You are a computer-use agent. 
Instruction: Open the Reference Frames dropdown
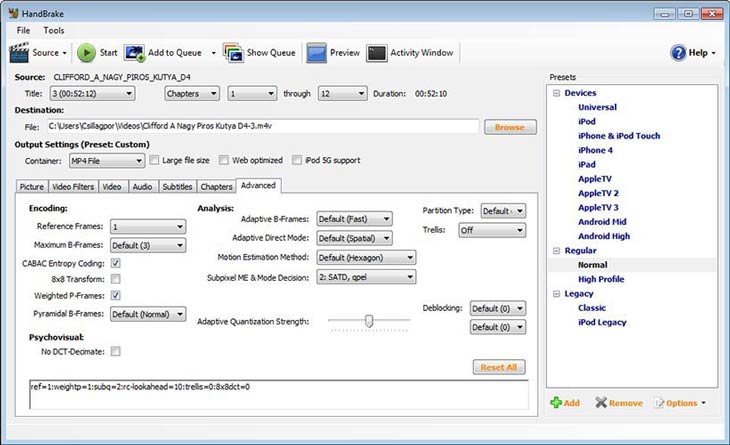(148, 227)
